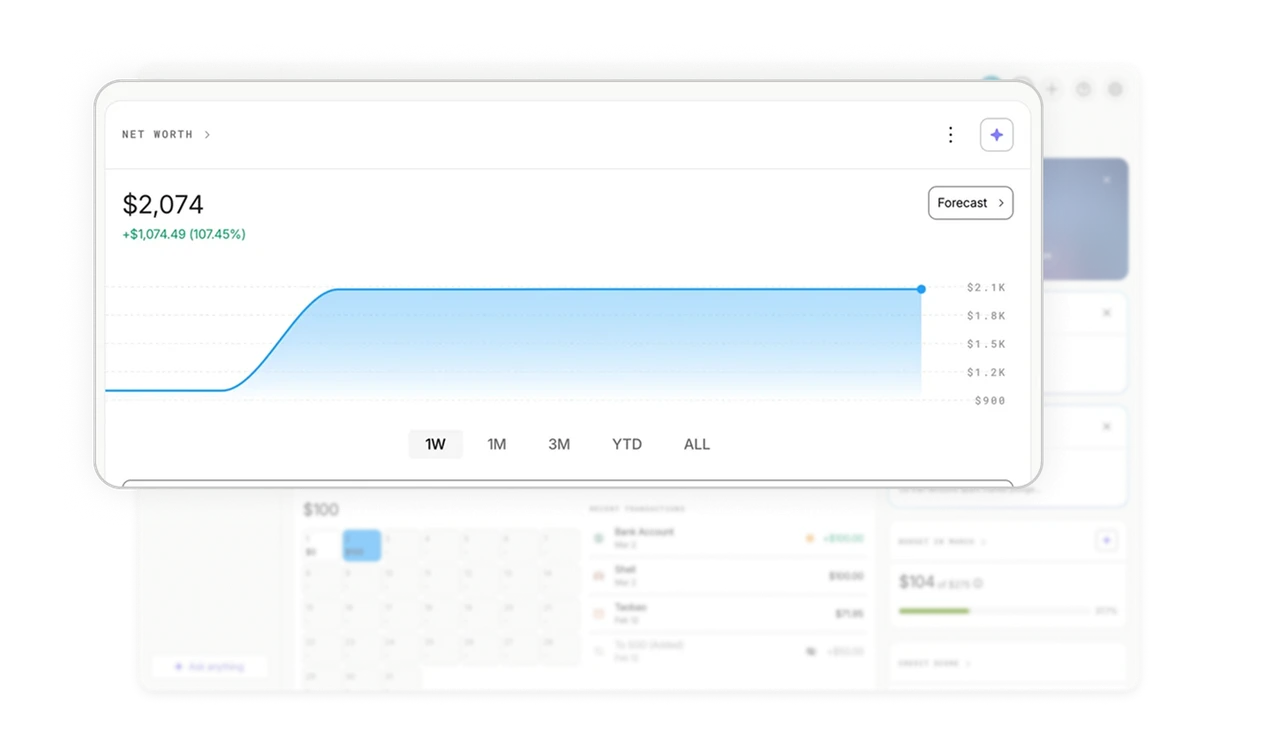Viewport: 1280px width, 754px height.
Task: Click the +$1,074.49 (107.45%) change text
Action: 184,234
